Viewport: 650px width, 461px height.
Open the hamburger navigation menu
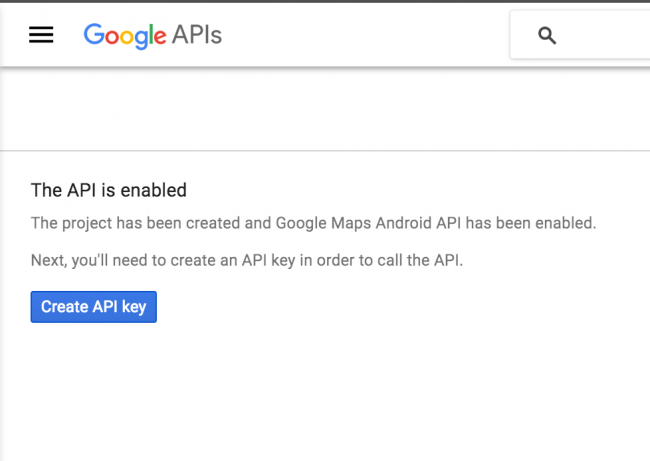click(x=41, y=35)
